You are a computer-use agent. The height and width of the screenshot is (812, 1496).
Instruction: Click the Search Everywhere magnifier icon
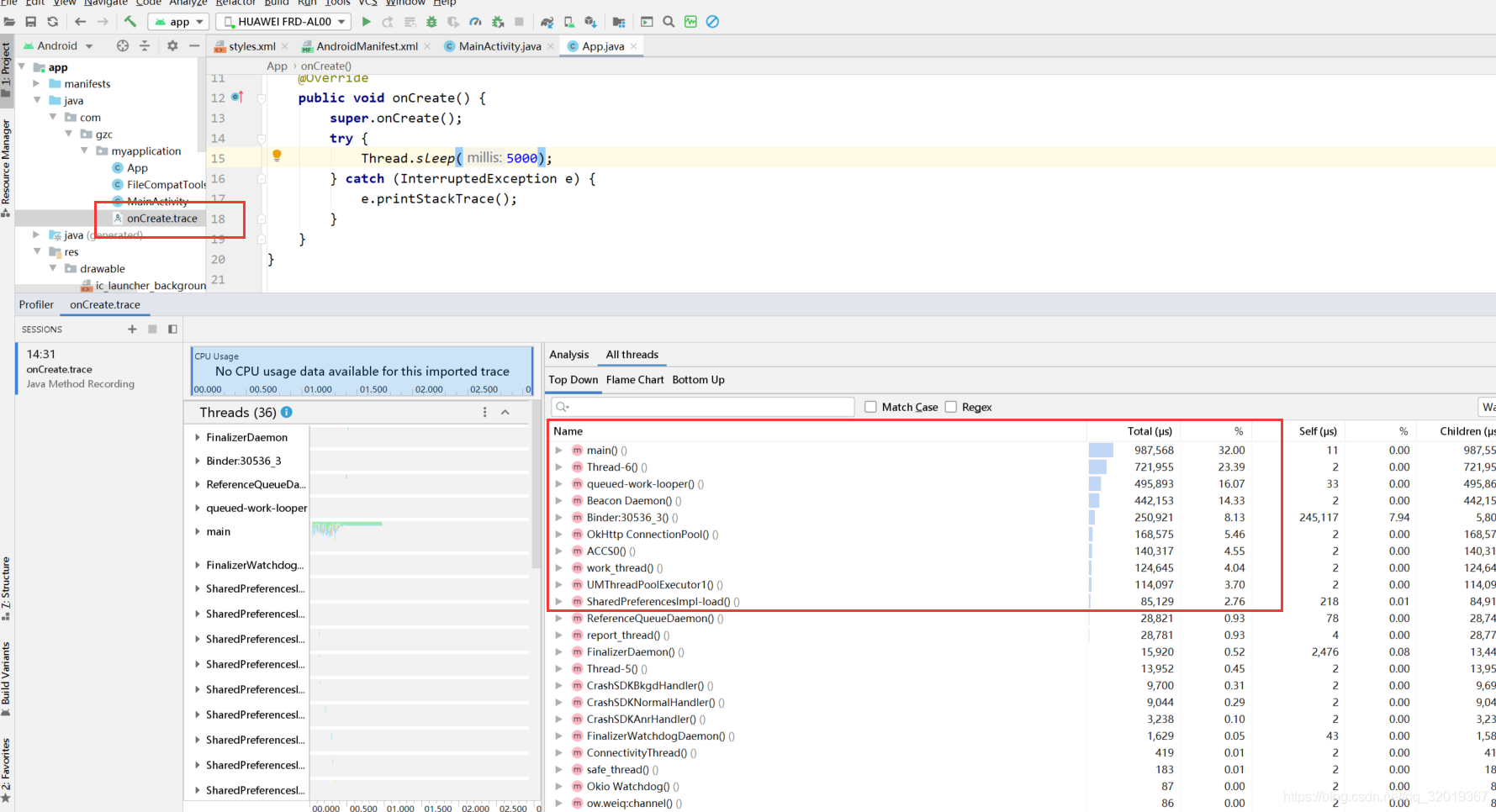669,22
